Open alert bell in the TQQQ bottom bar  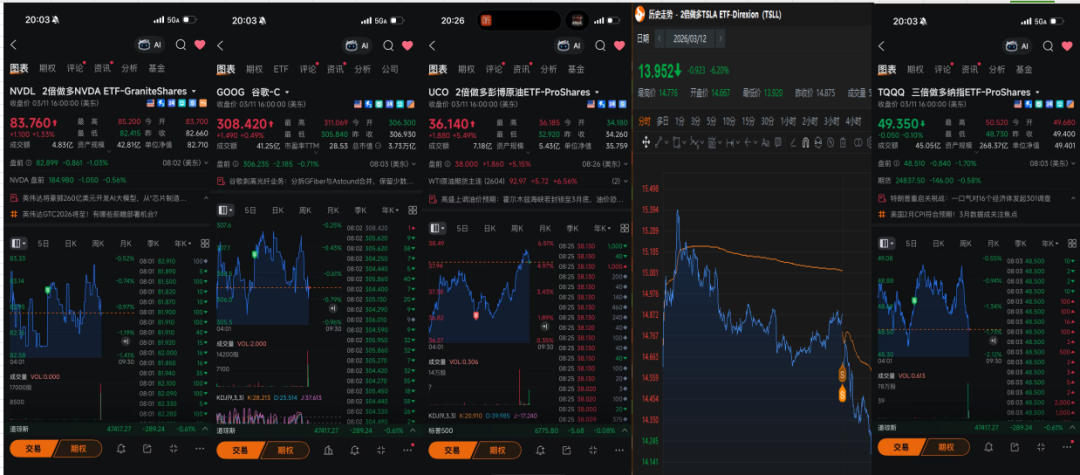(989, 449)
